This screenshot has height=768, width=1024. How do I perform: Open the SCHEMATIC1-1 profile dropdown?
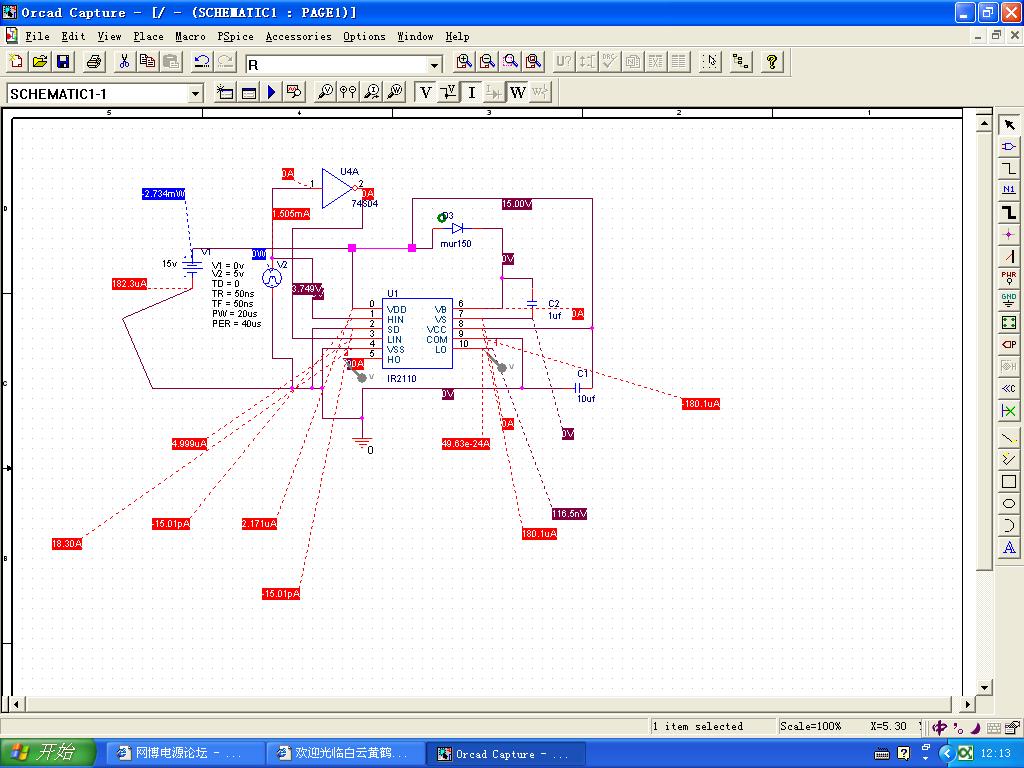[195, 94]
